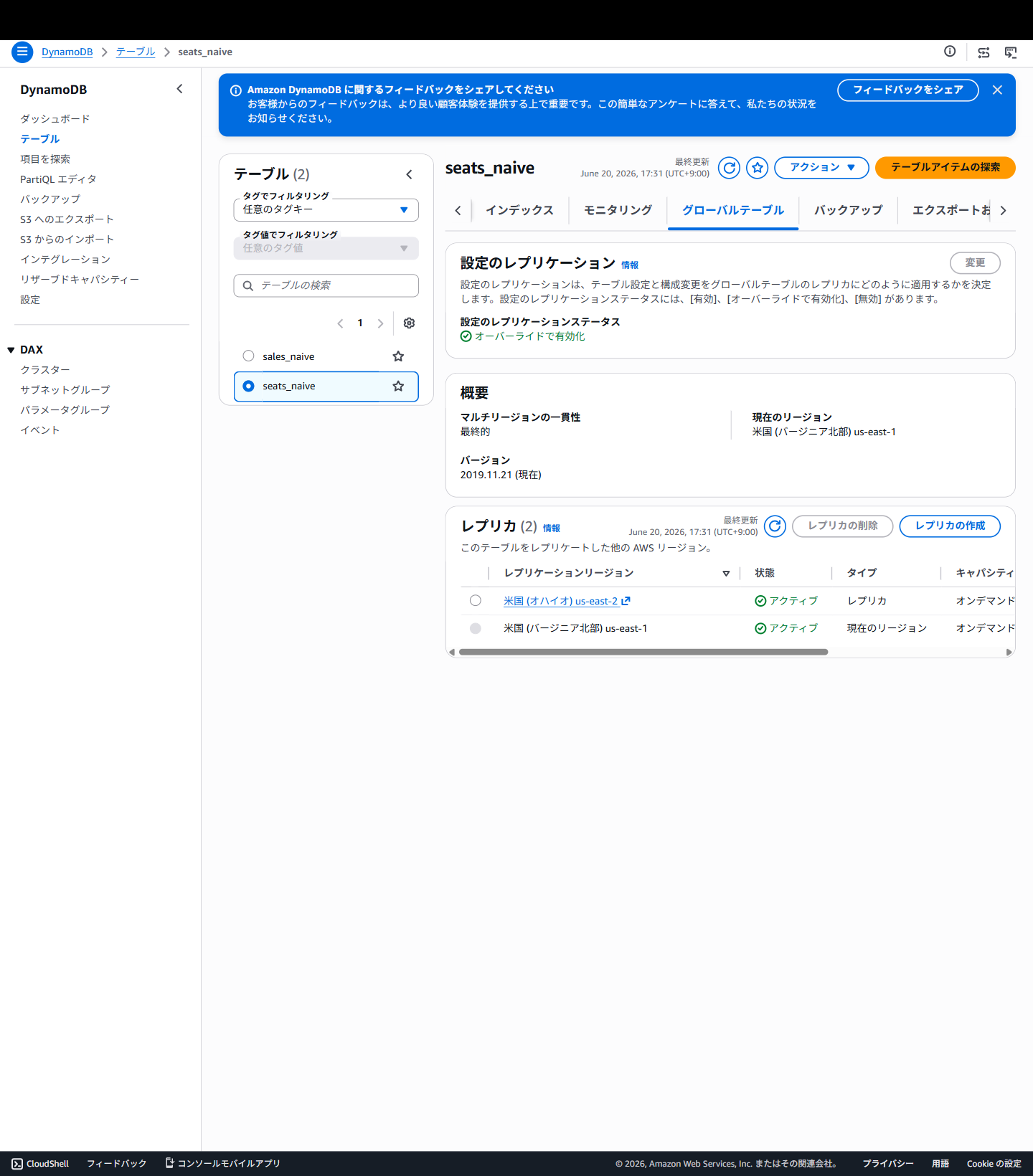Image resolution: width=1033 pixels, height=1176 pixels.
Task: Open リザーブドキャパシティー in navigation
Action: coord(80,280)
